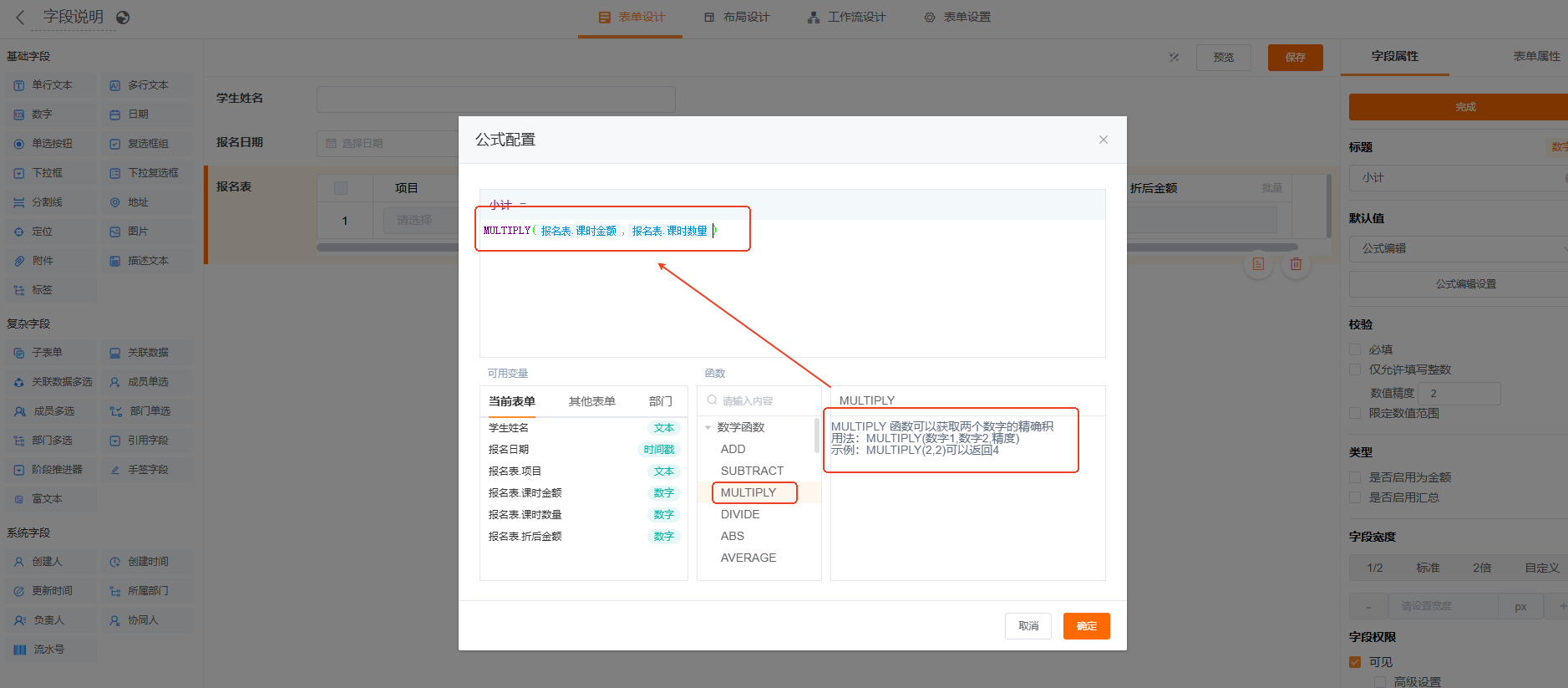Select the 子表单 field icon
1568x688 pixels.
click(x=19, y=353)
